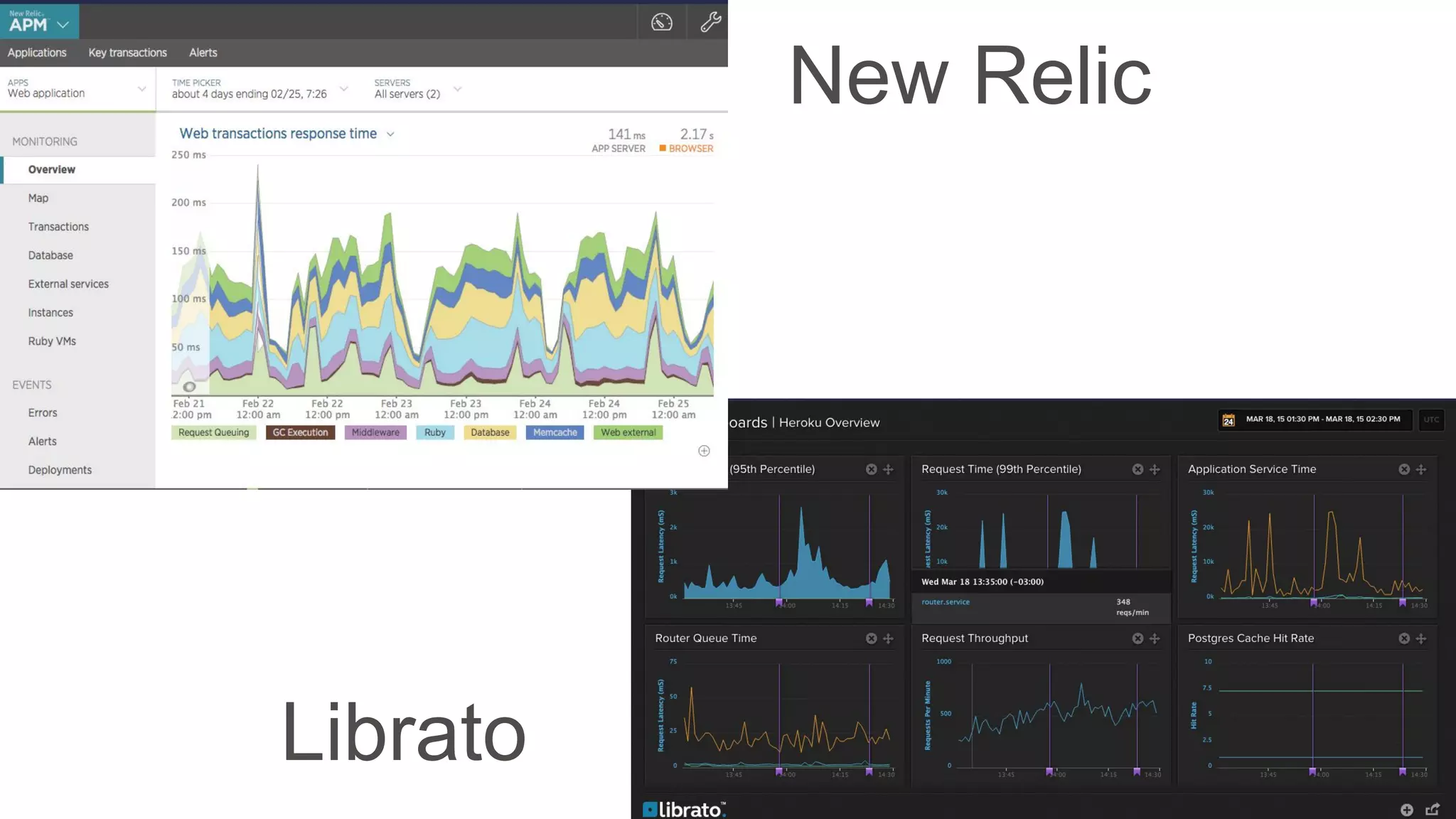The height and width of the screenshot is (819, 1456).
Task: Go to Database in the sidebar
Action: (x=50, y=255)
